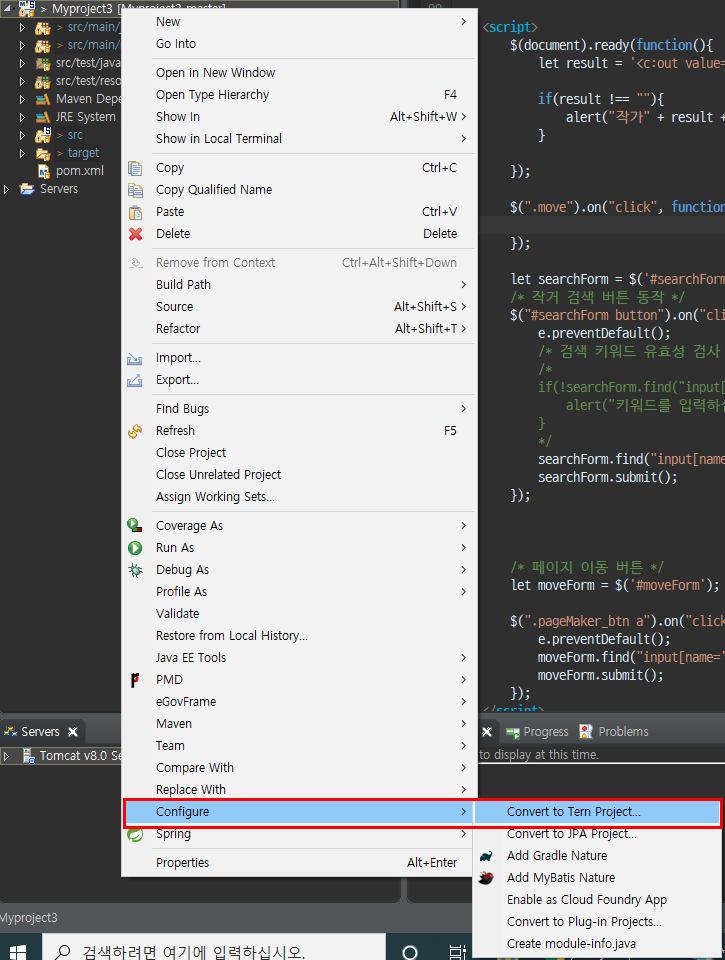Screen dimensions: 725x960
Task: Click the Copy icon in context menu
Action: click(x=135, y=168)
